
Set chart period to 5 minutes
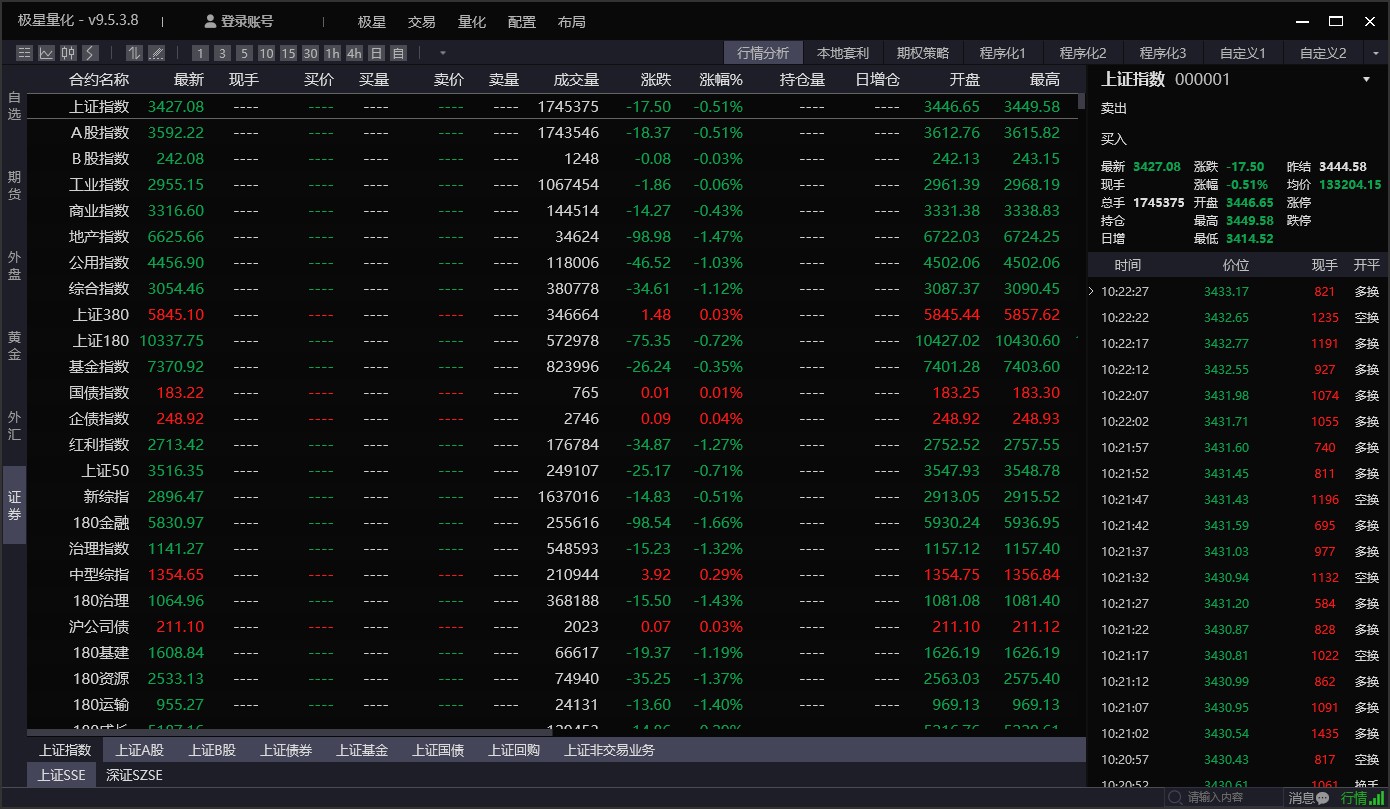point(244,53)
